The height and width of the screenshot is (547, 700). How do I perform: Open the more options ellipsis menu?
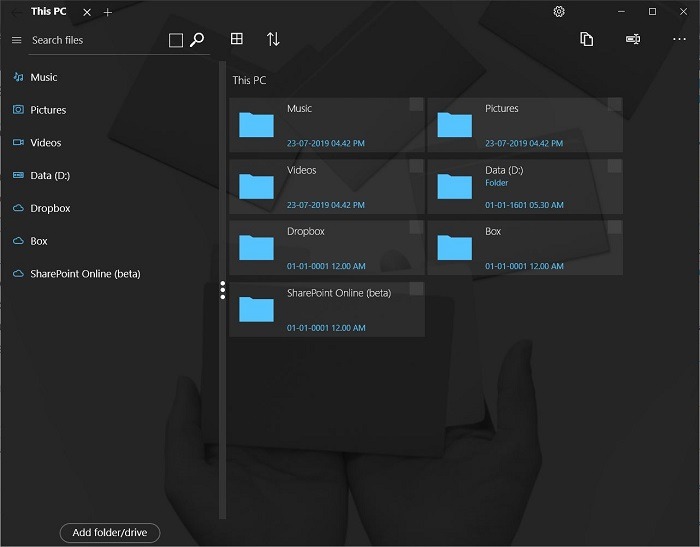(679, 39)
